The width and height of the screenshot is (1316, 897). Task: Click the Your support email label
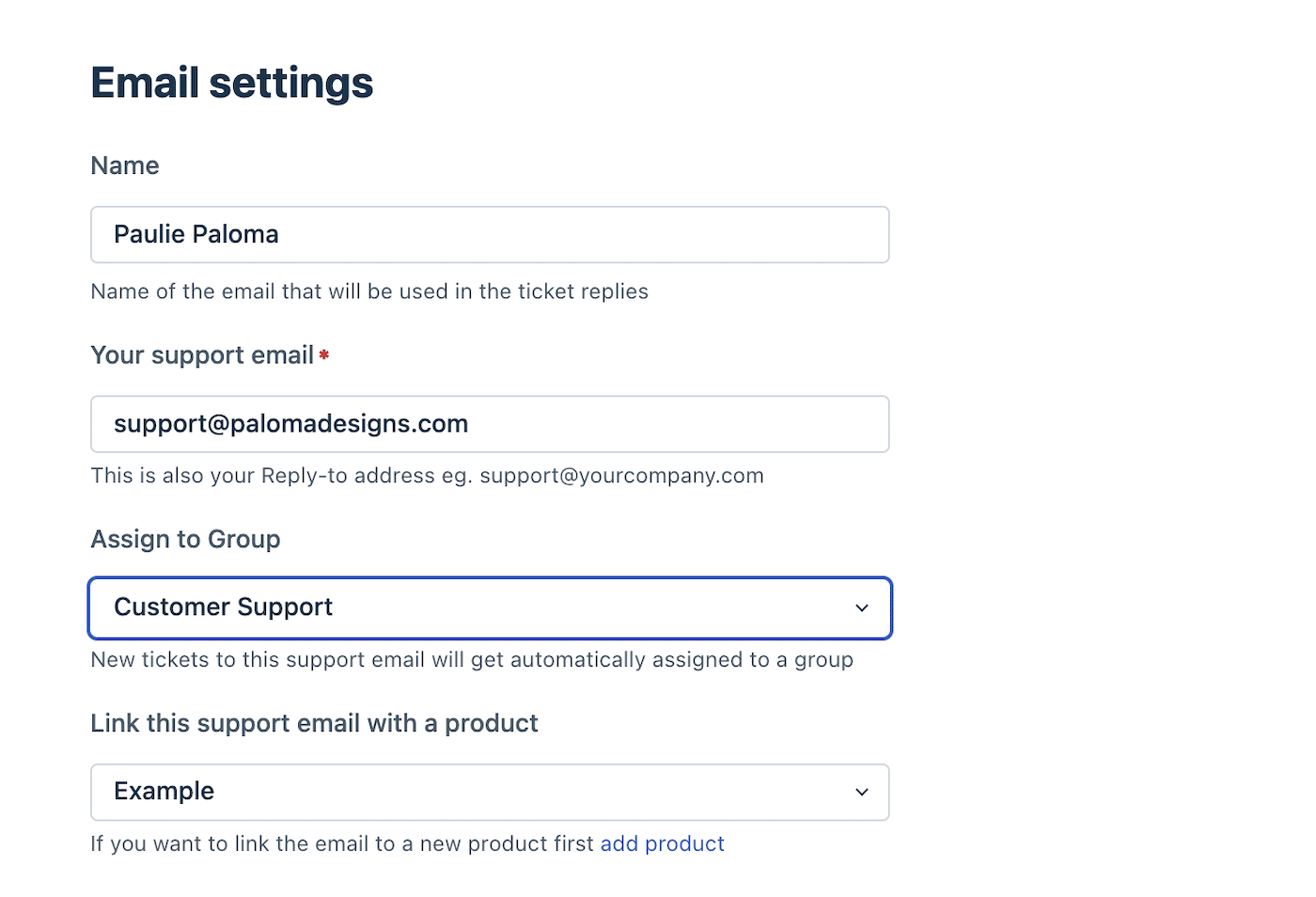click(202, 355)
